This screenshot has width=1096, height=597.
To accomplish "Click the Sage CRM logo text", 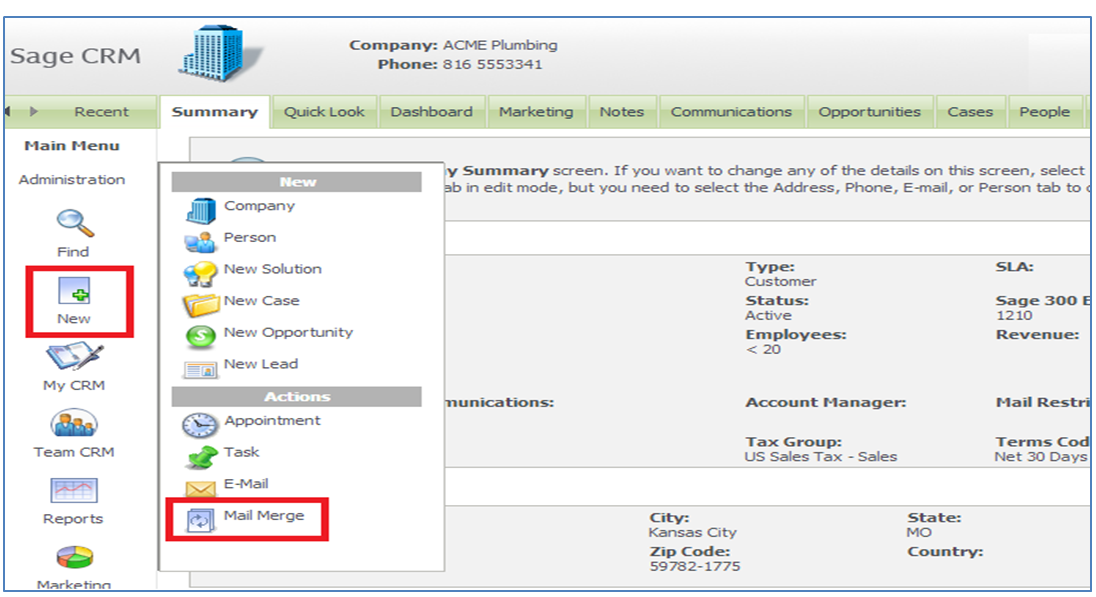I will click(75, 56).
